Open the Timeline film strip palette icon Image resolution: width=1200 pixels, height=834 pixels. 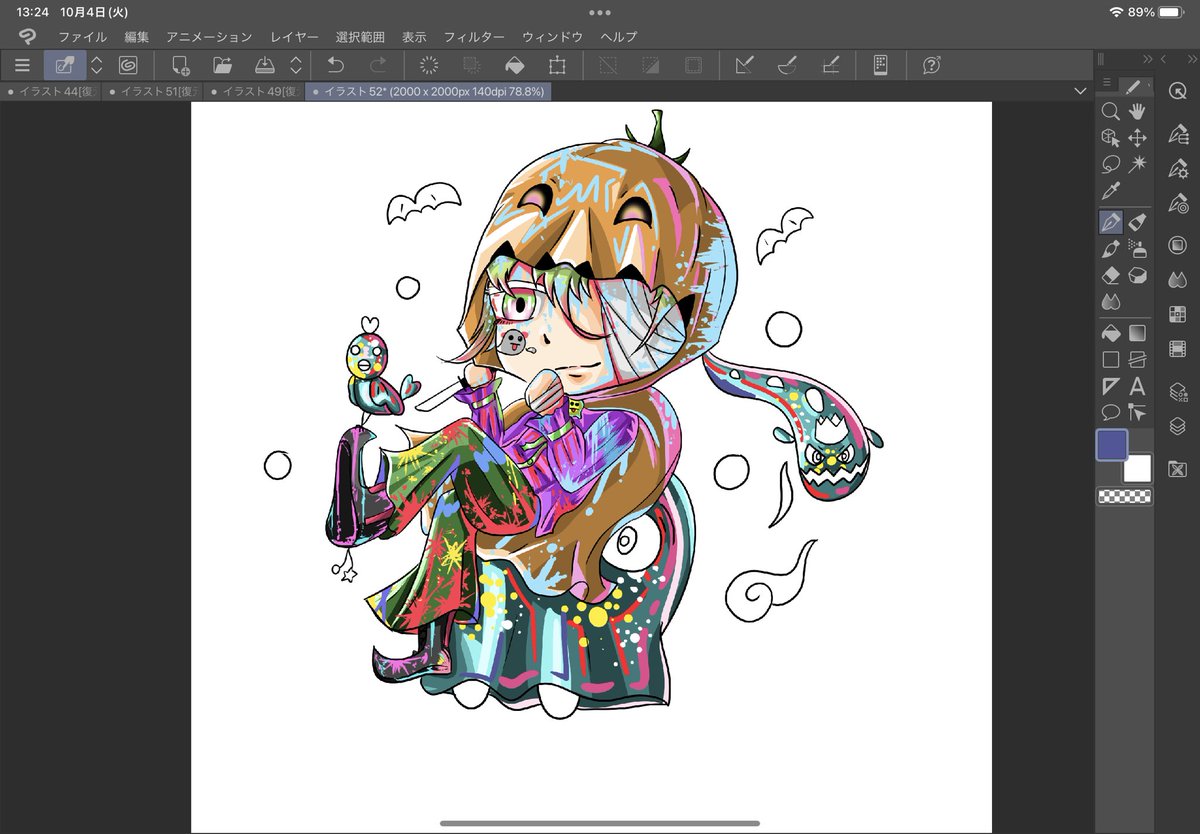(1177, 349)
